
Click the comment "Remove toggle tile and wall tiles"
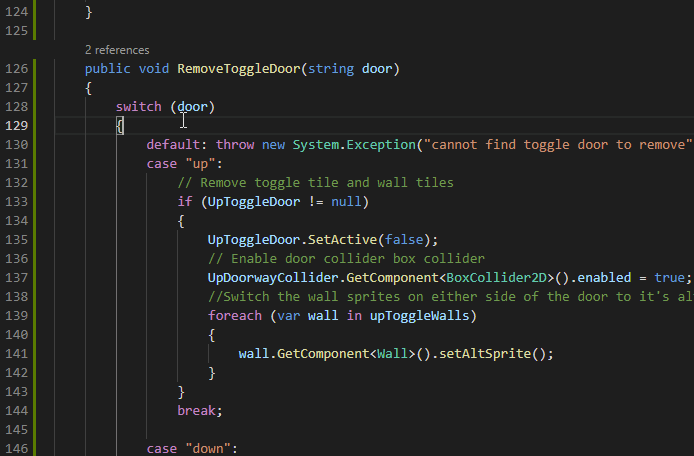tap(316, 183)
